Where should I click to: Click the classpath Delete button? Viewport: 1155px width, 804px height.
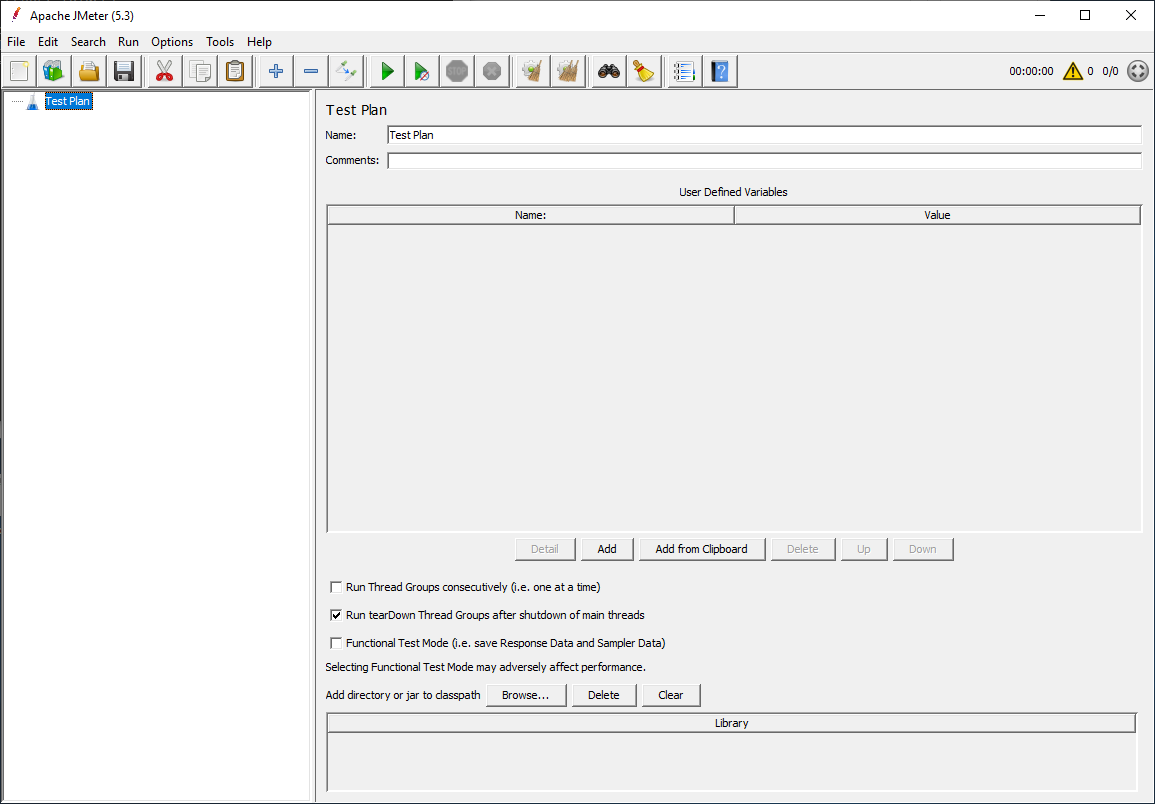pos(604,695)
